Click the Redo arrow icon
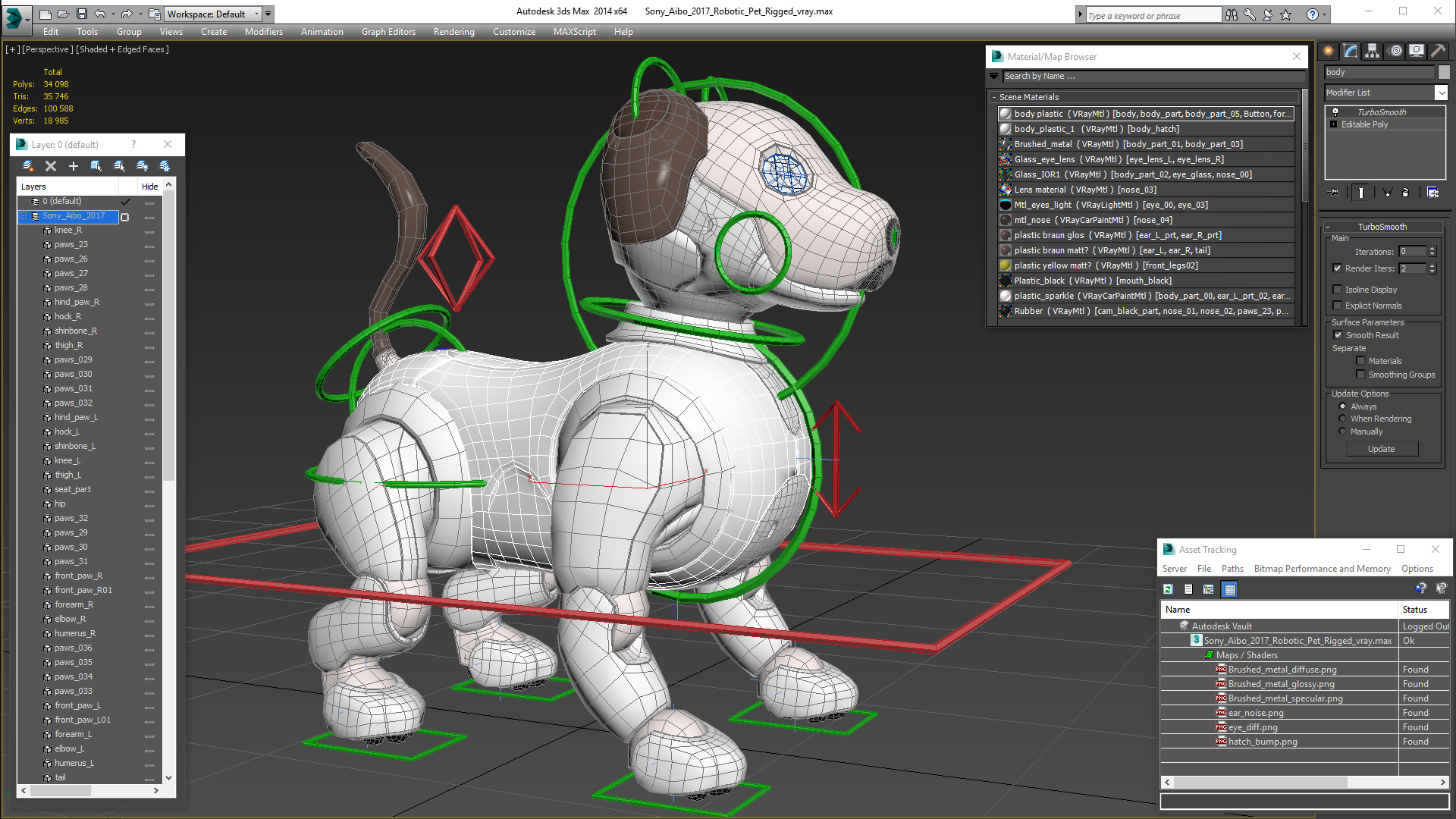The image size is (1456, 819). point(127,14)
